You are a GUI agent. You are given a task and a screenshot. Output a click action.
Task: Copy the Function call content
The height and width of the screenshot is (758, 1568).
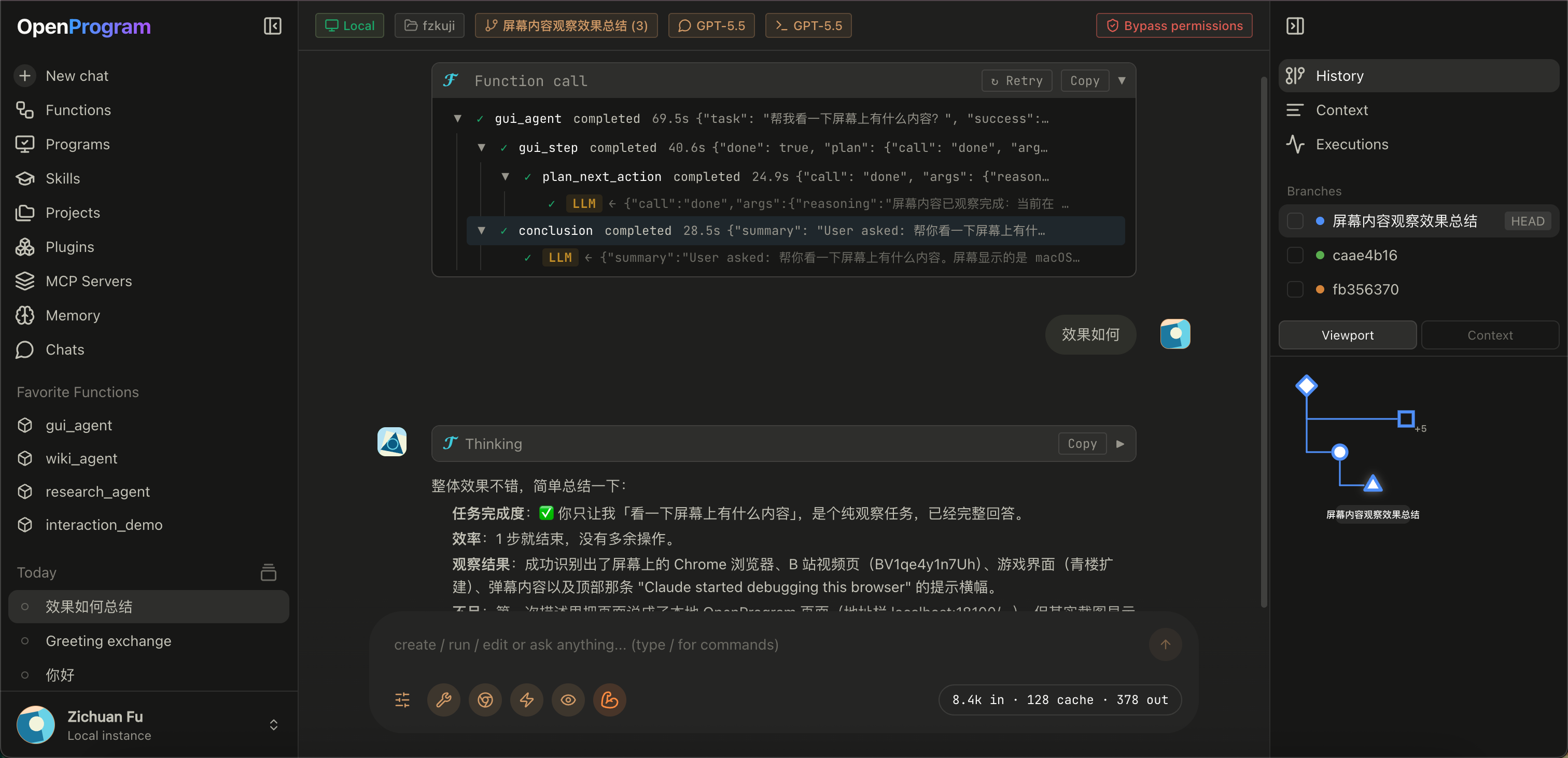(x=1085, y=80)
